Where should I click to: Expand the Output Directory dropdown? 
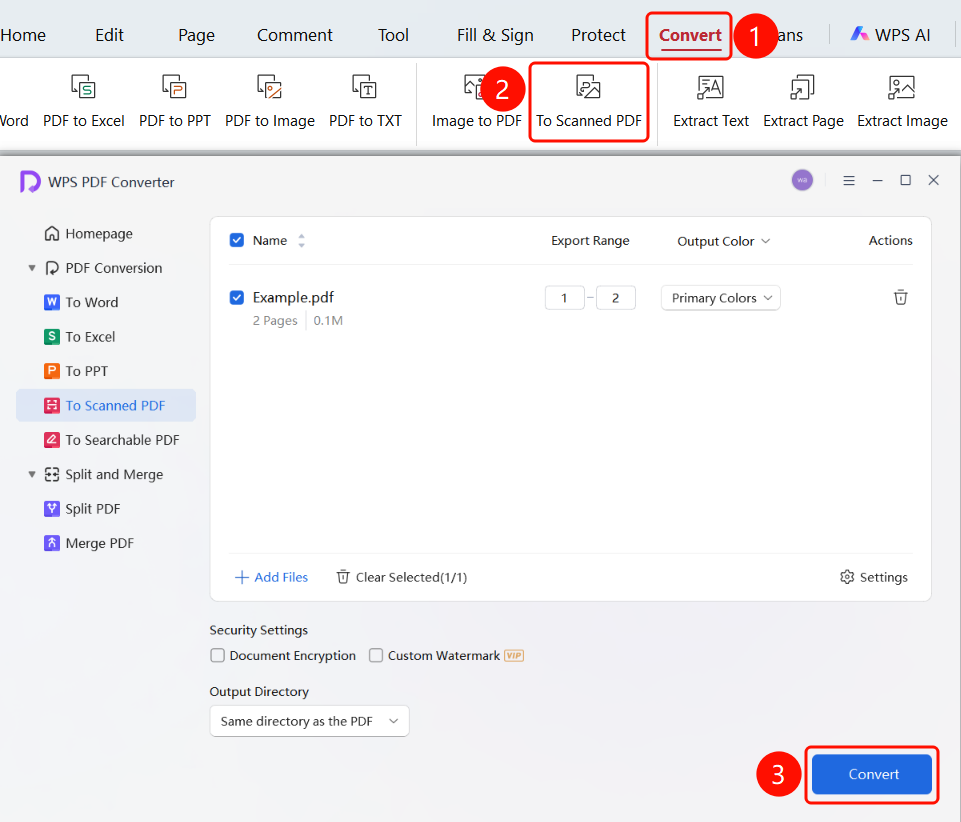310,721
